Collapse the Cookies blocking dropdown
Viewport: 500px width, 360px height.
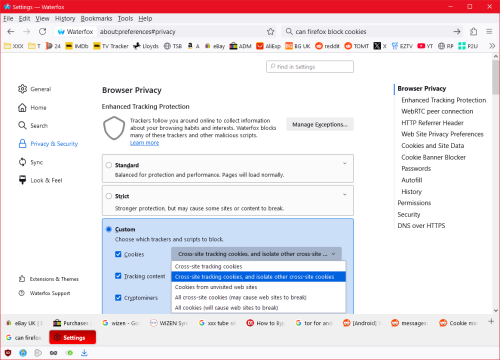[x=256, y=254]
